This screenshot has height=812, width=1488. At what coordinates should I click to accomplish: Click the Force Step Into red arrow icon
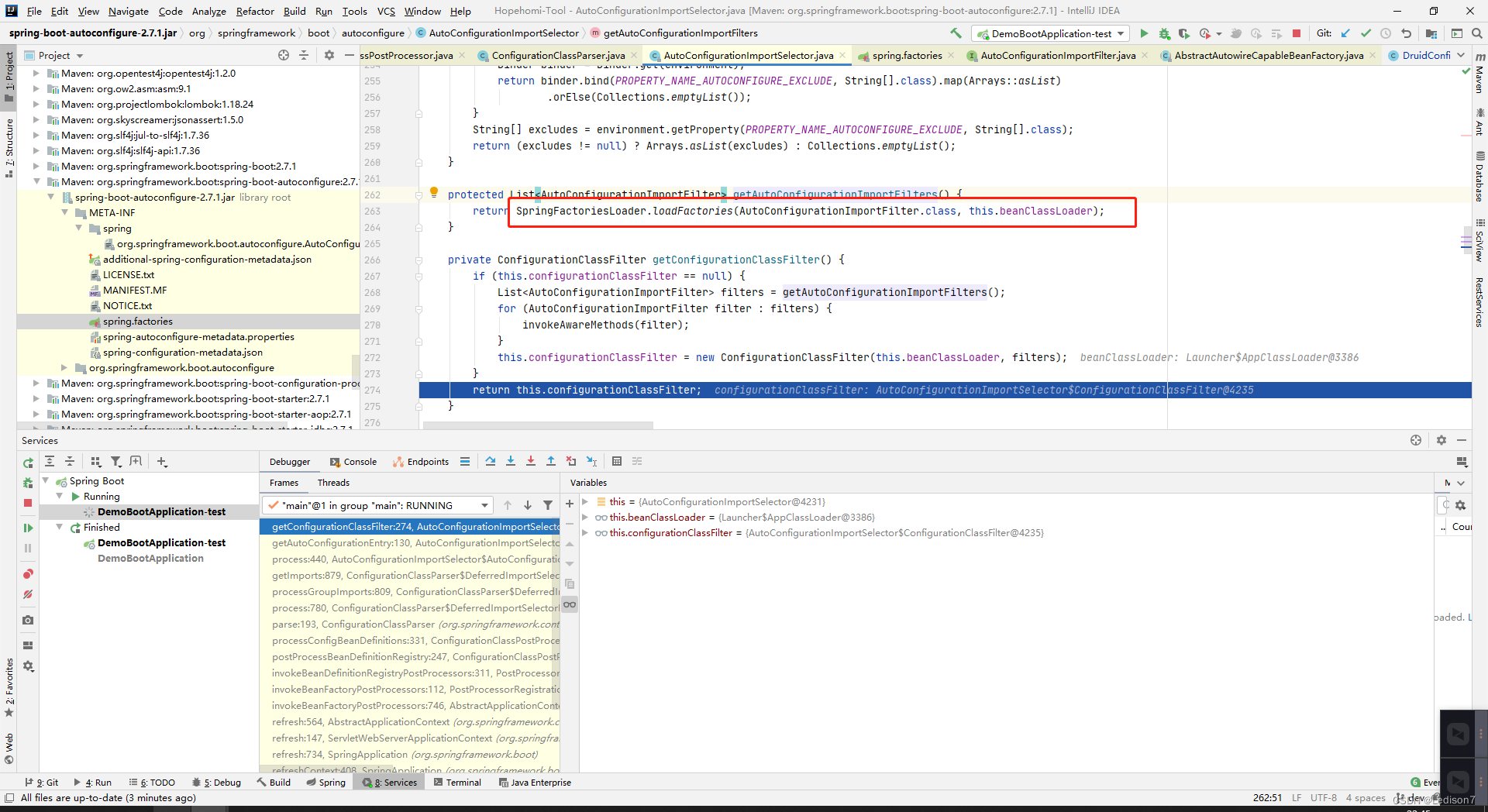[531, 461]
